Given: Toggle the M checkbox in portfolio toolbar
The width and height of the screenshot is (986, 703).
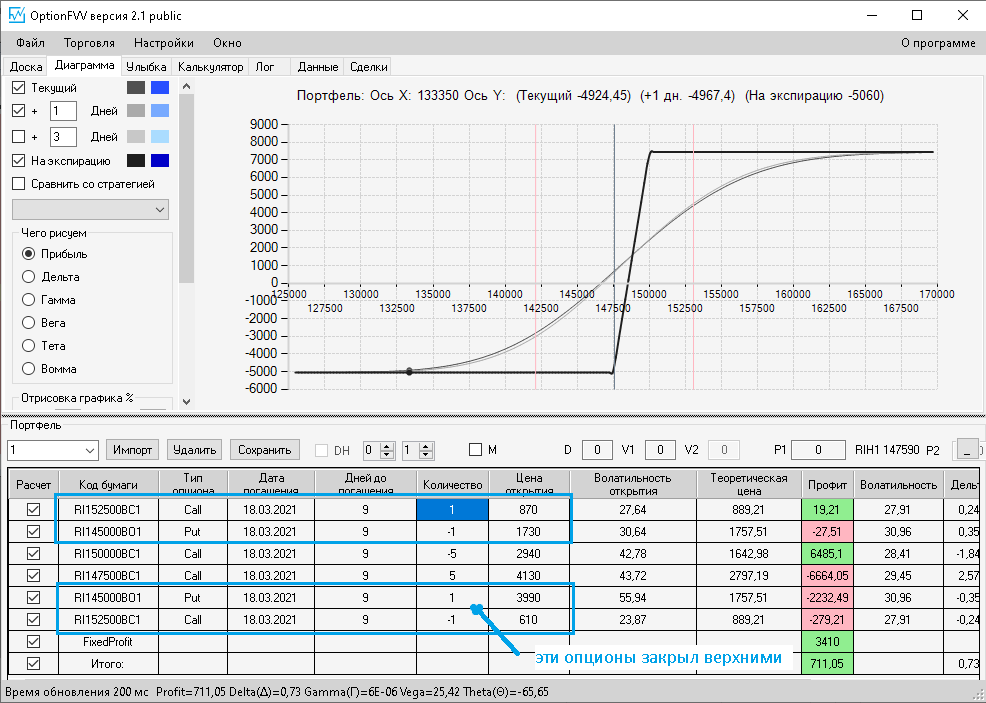Looking at the screenshot, I should [475, 450].
